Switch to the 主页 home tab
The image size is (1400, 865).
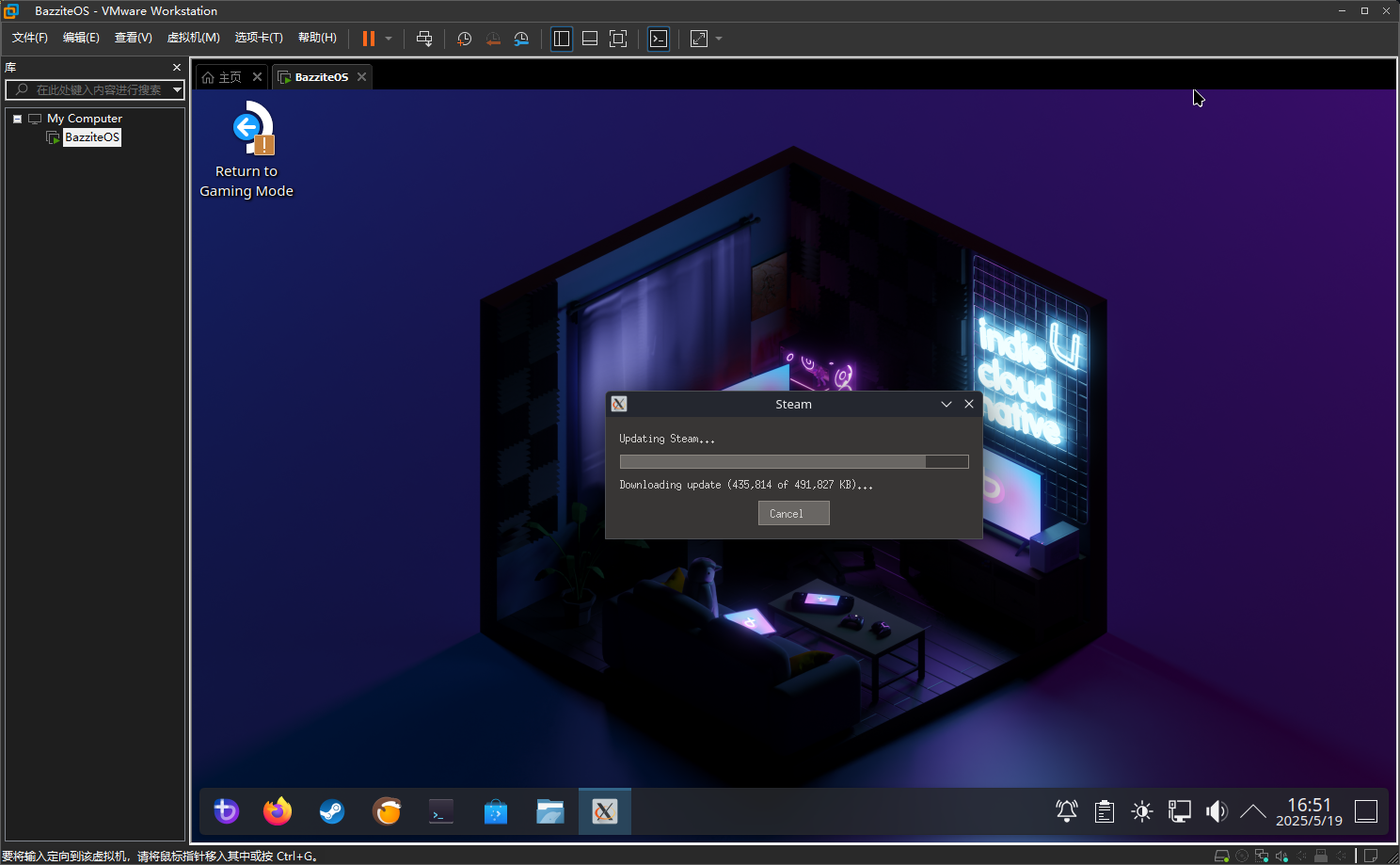pyautogui.click(x=223, y=77)
